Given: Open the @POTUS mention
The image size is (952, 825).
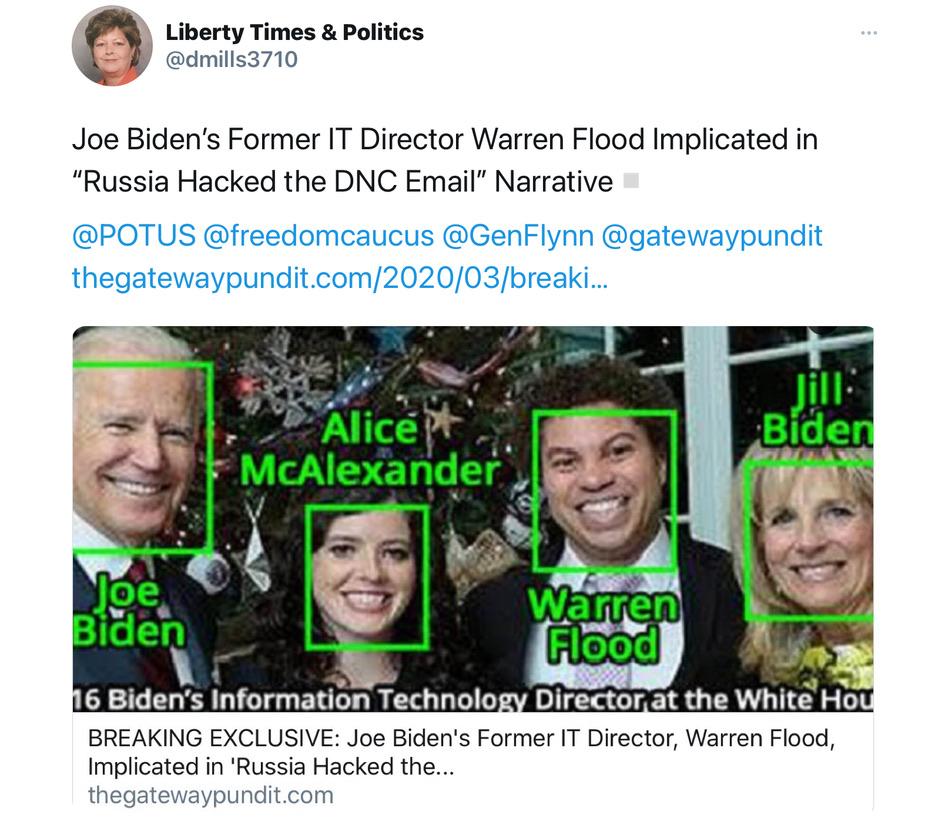Looking at the screenshot, I should pyautogui.click(x=134, y=236).
